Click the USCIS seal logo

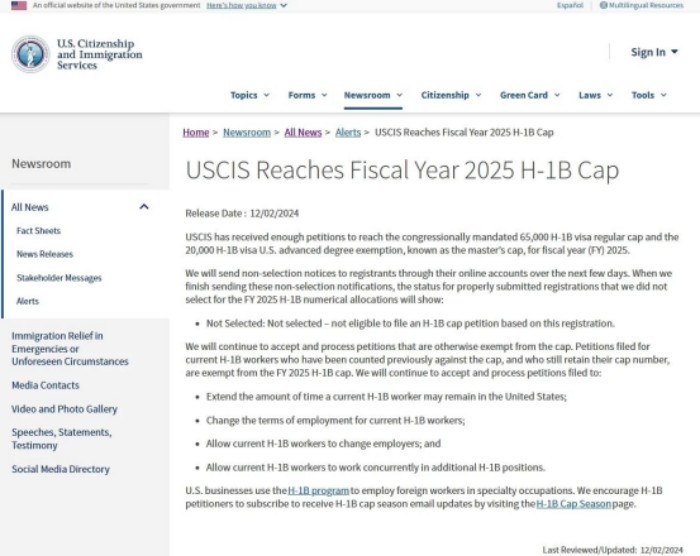pos(30,54)
